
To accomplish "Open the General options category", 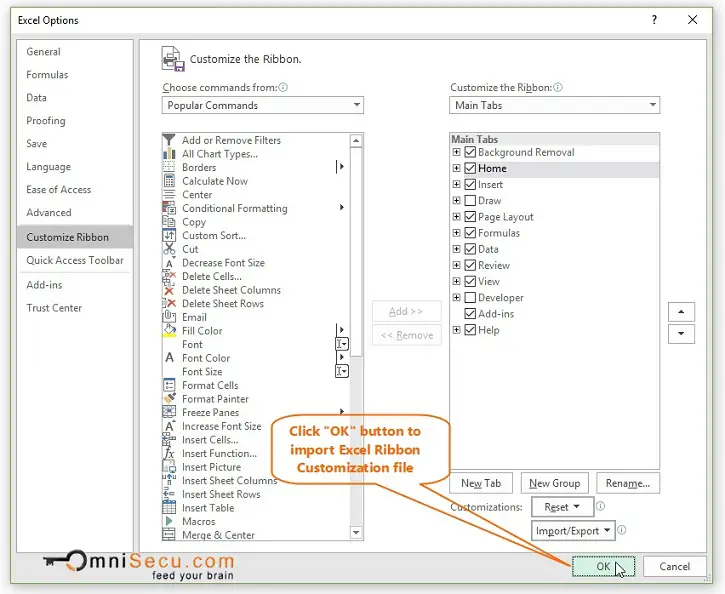I will click(x=43, y=52).
